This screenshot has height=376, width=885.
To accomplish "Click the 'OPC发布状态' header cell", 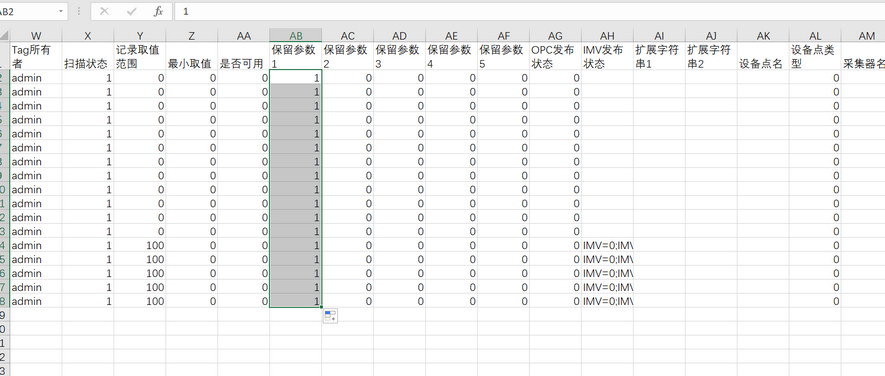I will (x=555, y=56).
